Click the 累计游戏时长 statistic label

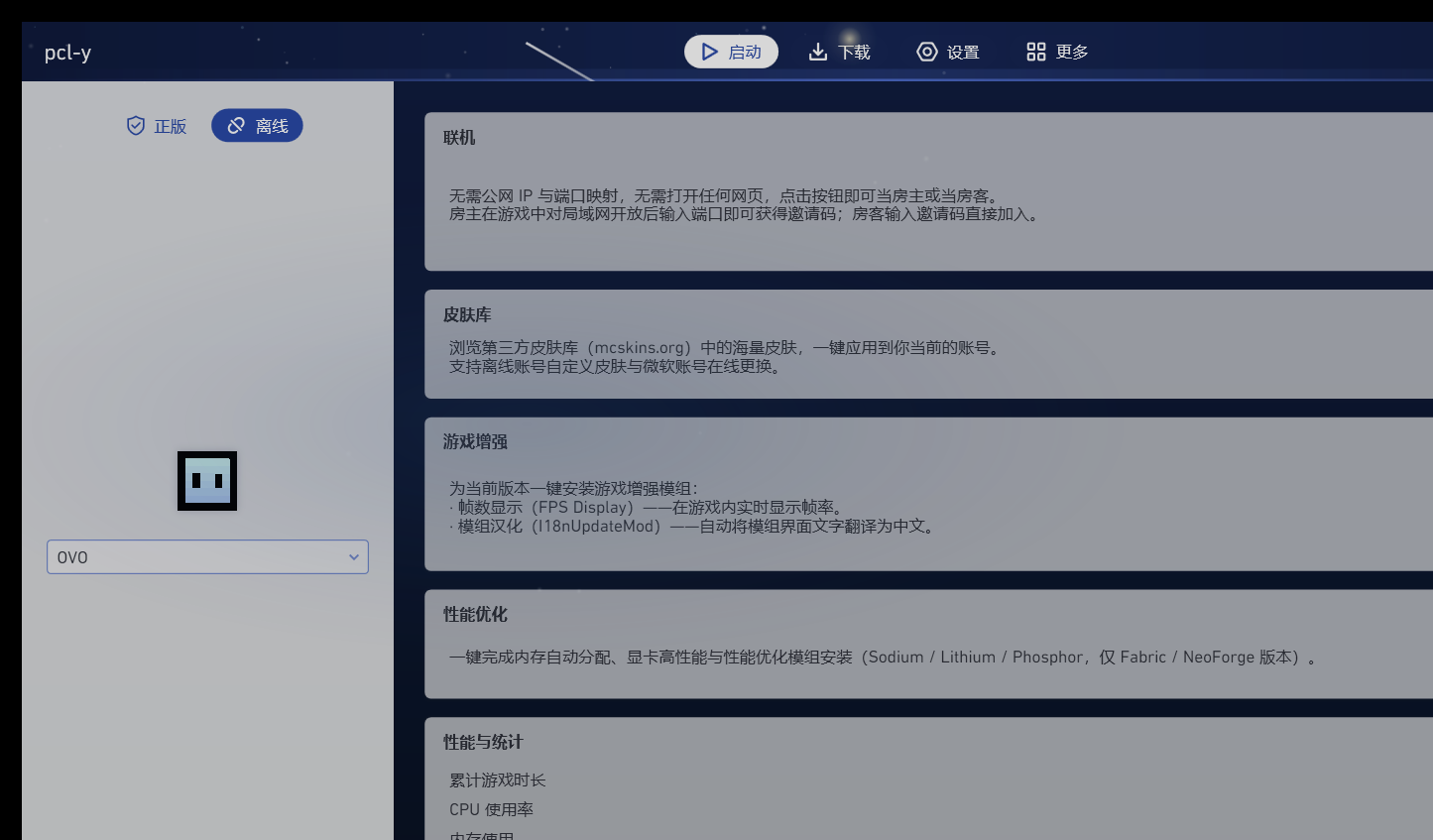(x=498, y=780)
